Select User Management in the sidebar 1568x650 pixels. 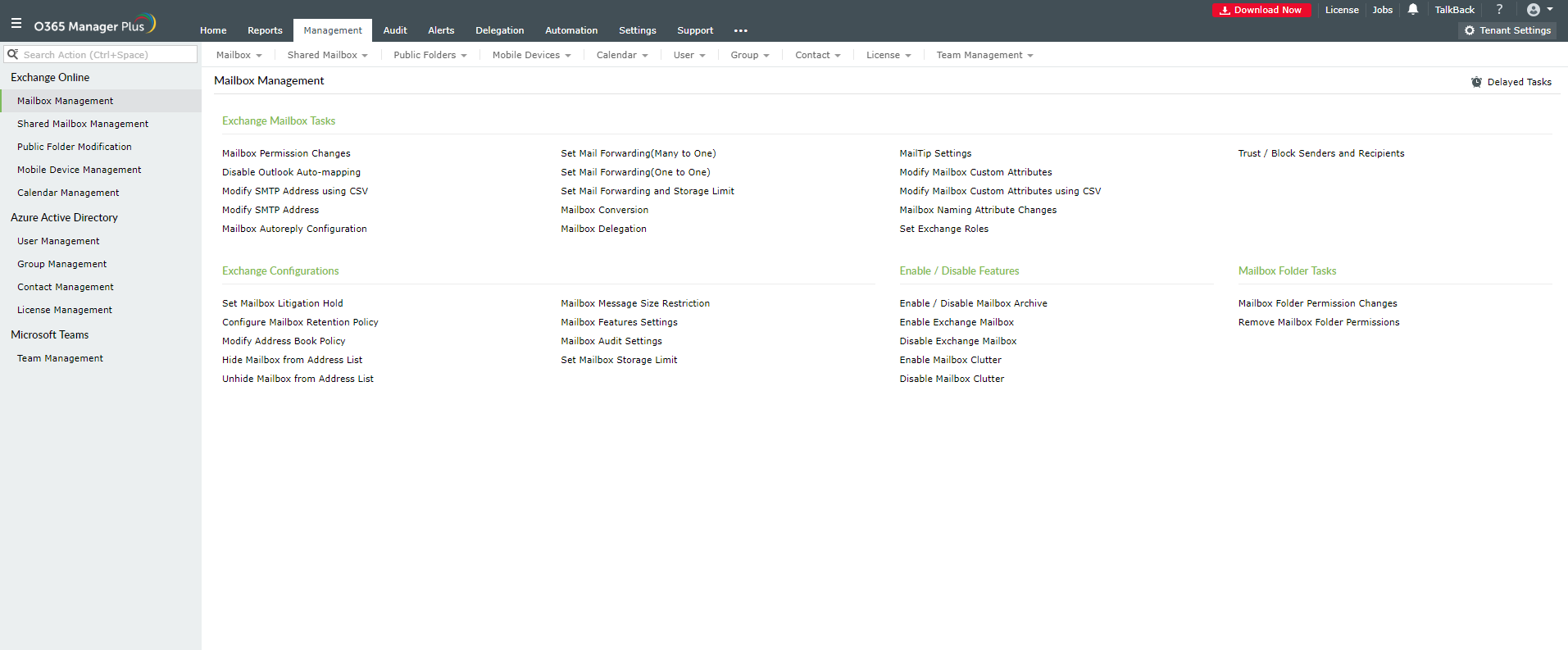coord(58,241)
